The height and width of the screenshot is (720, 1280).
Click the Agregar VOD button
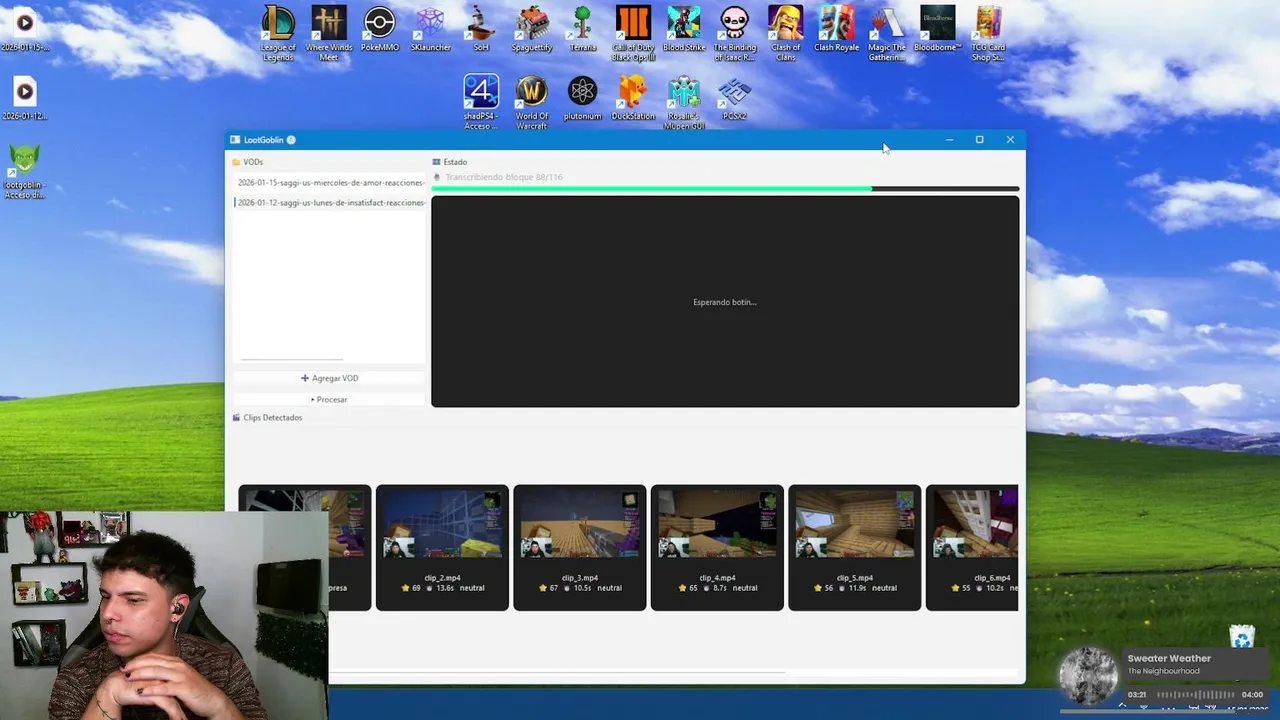point(329,378)
